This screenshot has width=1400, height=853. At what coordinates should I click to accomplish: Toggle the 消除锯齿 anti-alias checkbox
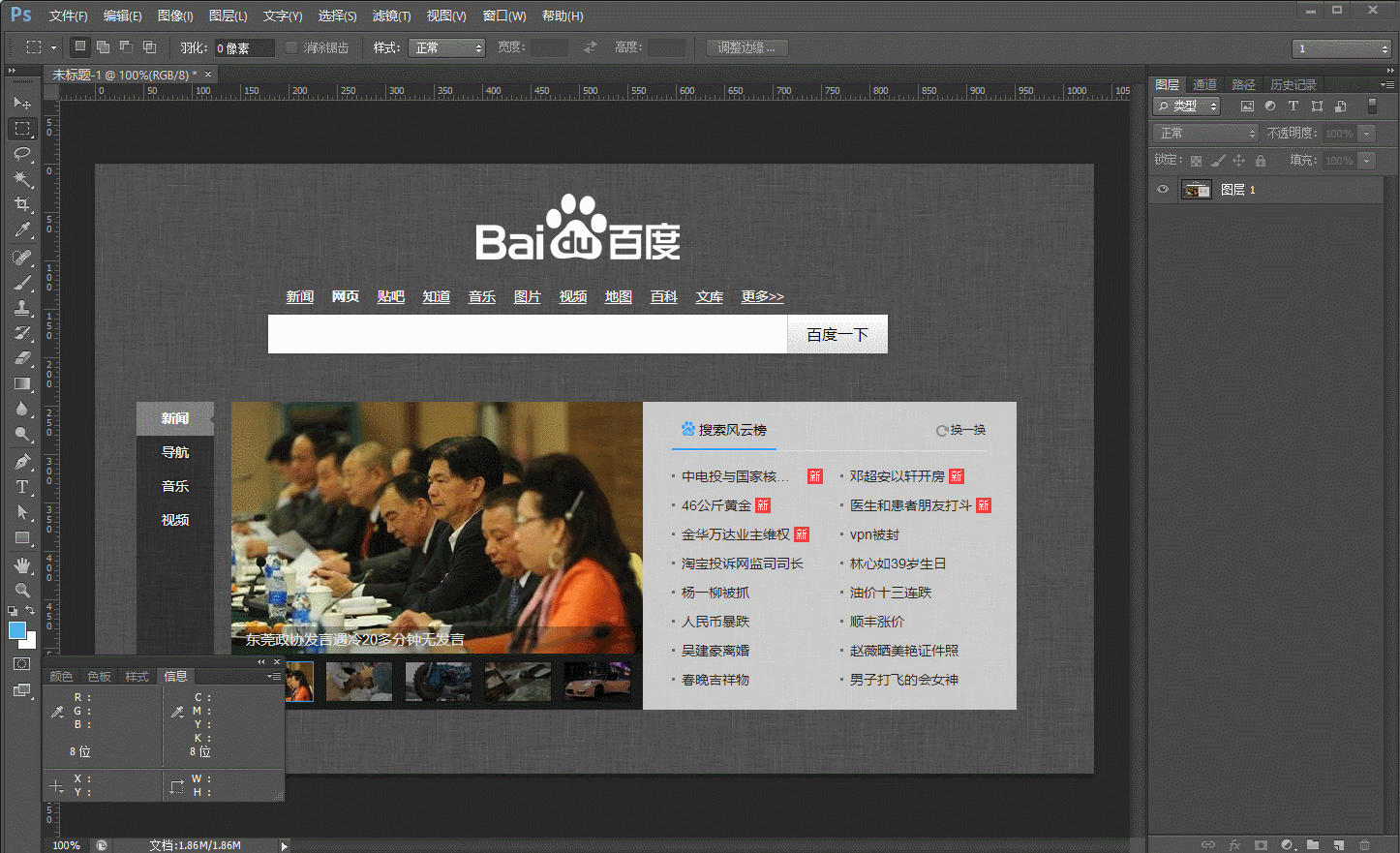point(290,47)
